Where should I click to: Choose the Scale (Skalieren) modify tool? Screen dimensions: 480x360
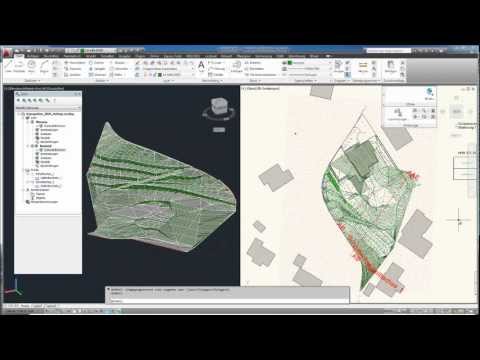pos(97,75)
